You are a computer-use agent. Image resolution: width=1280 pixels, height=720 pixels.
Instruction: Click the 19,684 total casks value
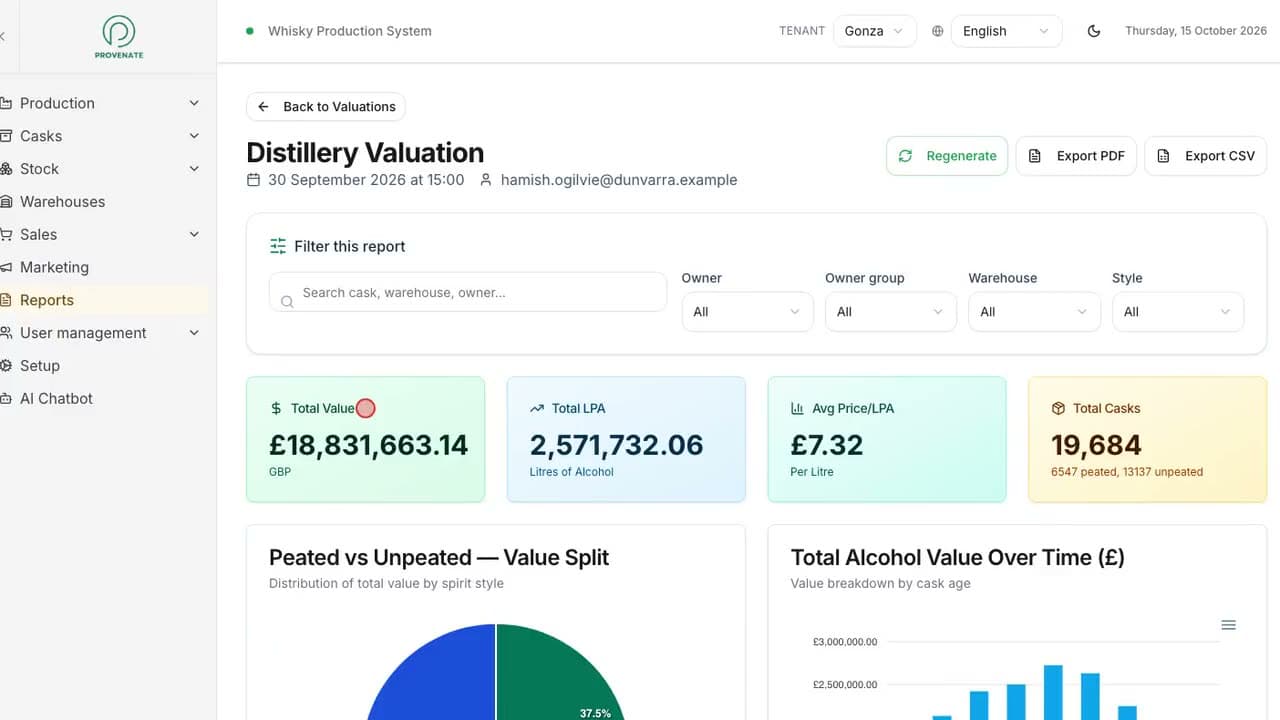tap(1096, 445)
